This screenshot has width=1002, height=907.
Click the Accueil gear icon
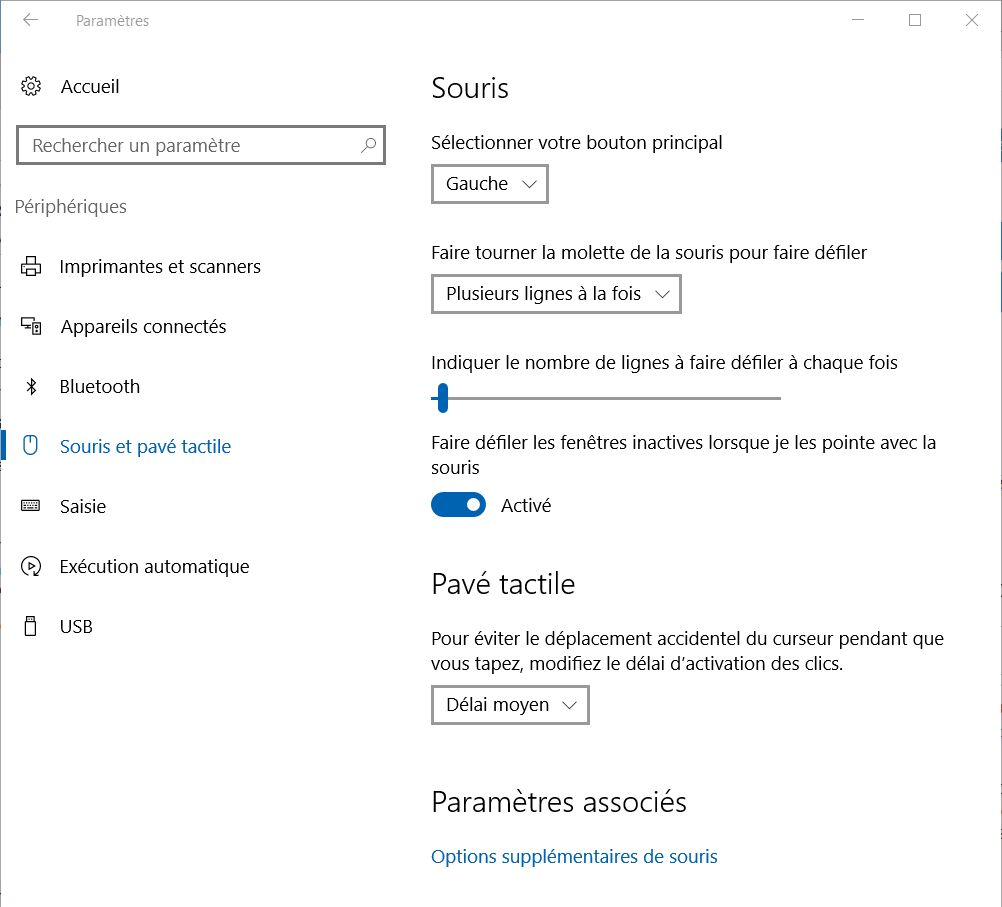point(31,87)
